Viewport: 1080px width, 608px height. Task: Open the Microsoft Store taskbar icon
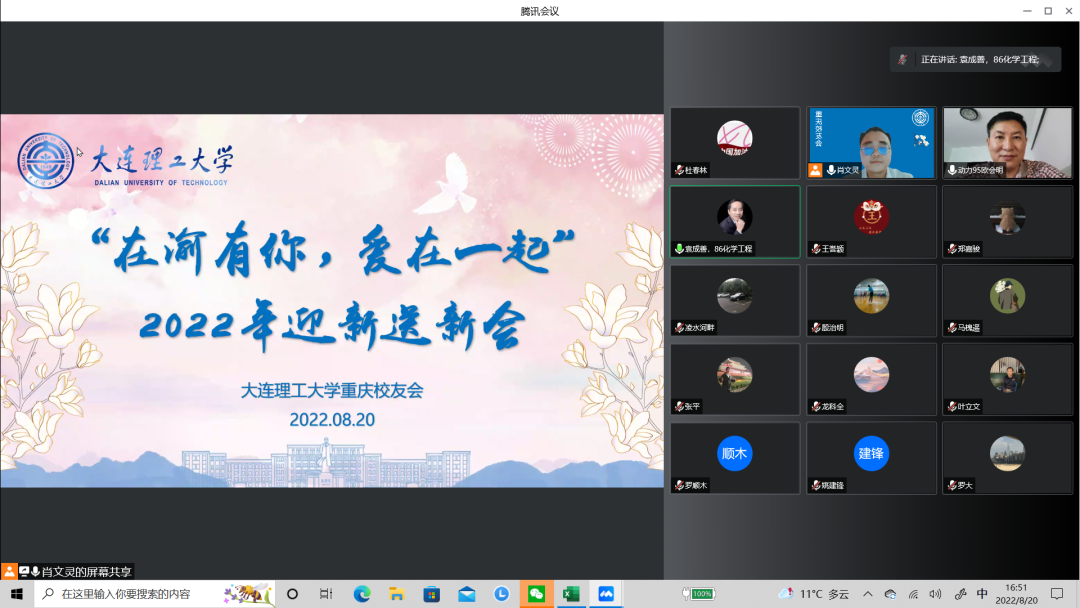tap(432, 594)
